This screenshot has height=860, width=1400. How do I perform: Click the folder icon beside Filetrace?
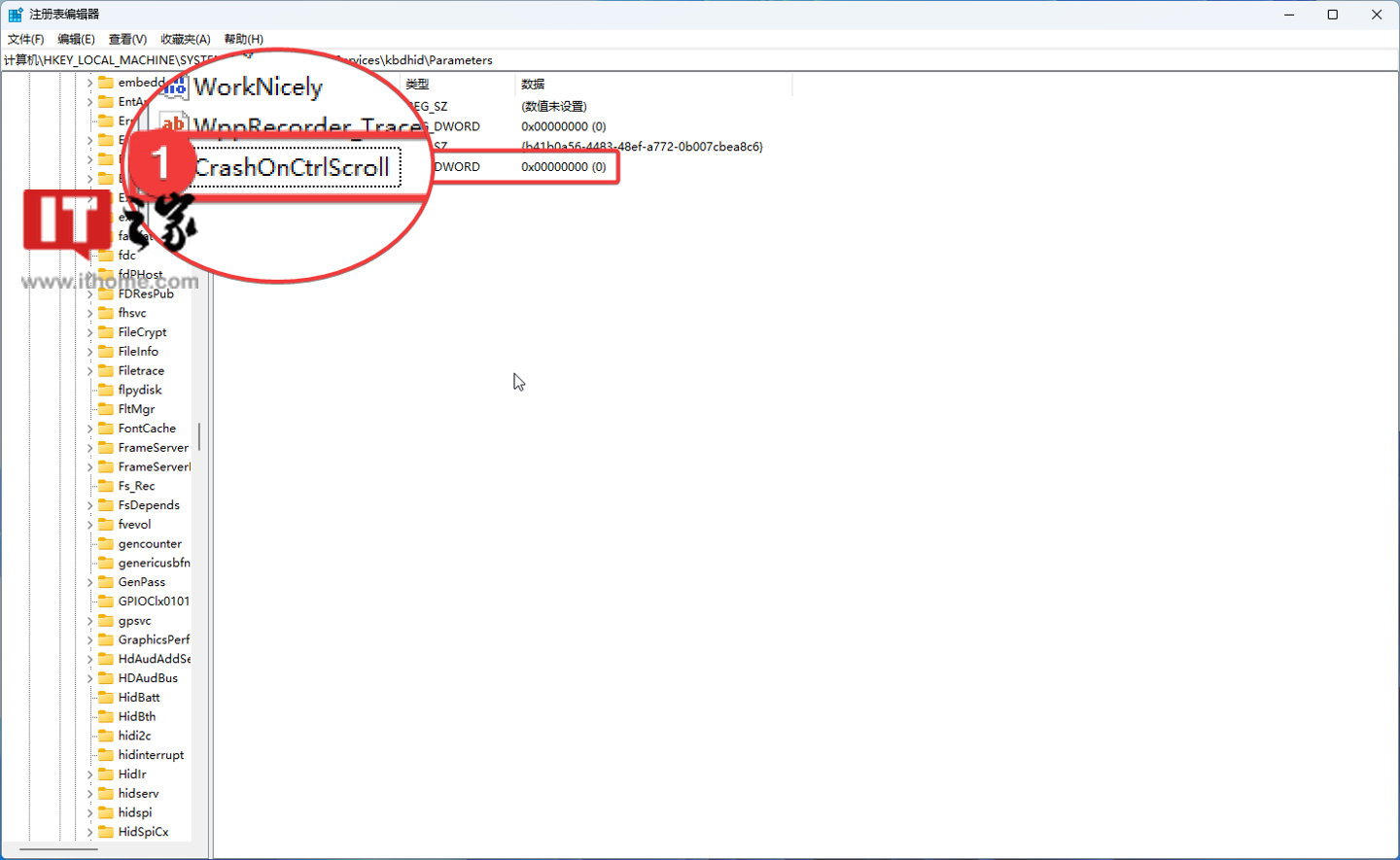[106, 370]
